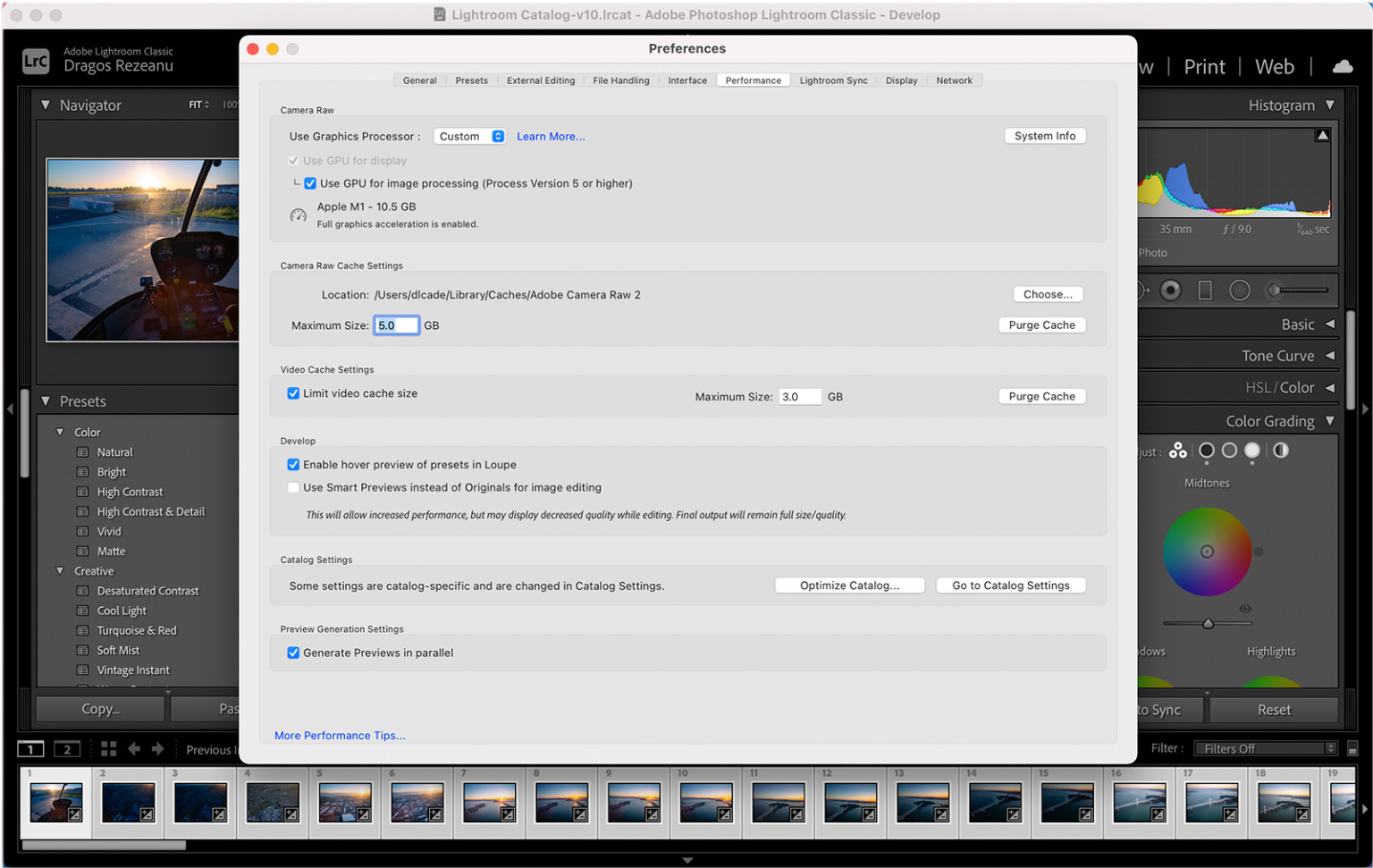The height and width of the screenshot is (868, 1373).
Task: Choose the three-way color grading view icon
Action: click(1178, 451)
